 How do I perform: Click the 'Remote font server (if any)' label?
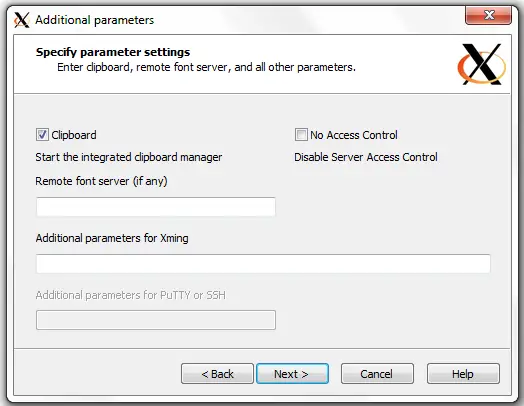[101, 181]
